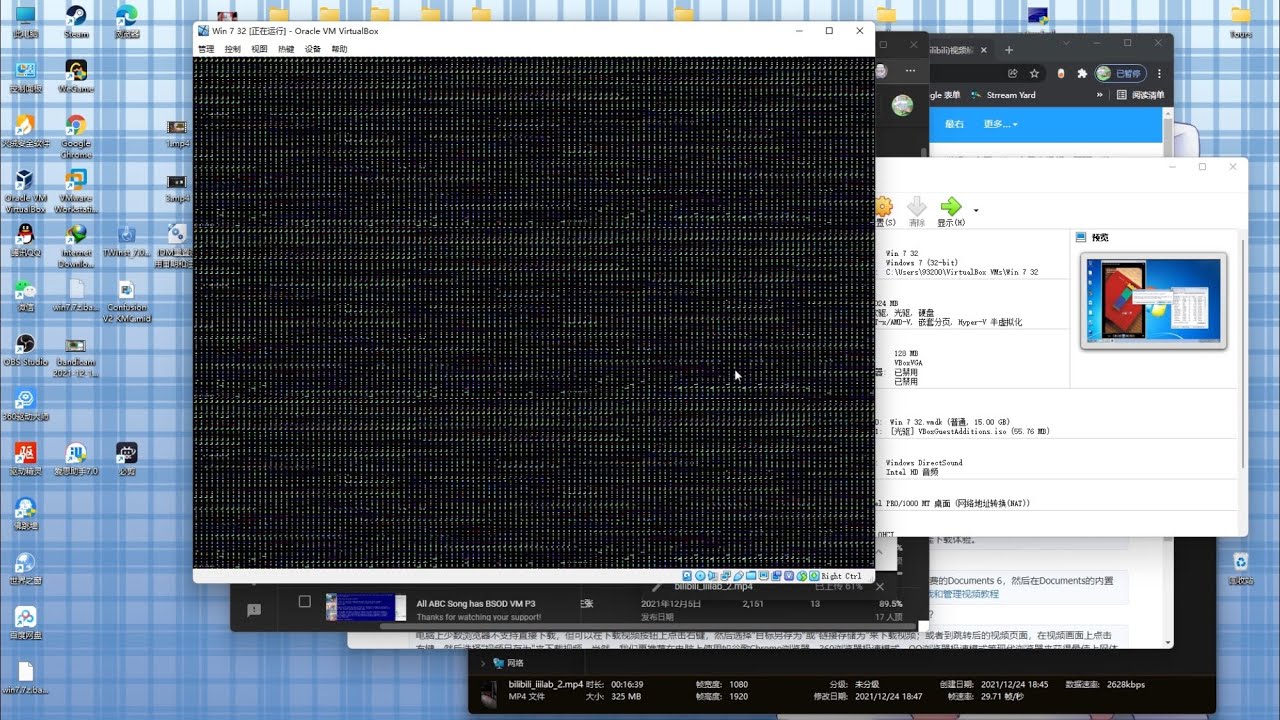Screen dimensions: 1280x720
Task: Expand the dropdown arrow next to 显示
Action: [976, 210]
